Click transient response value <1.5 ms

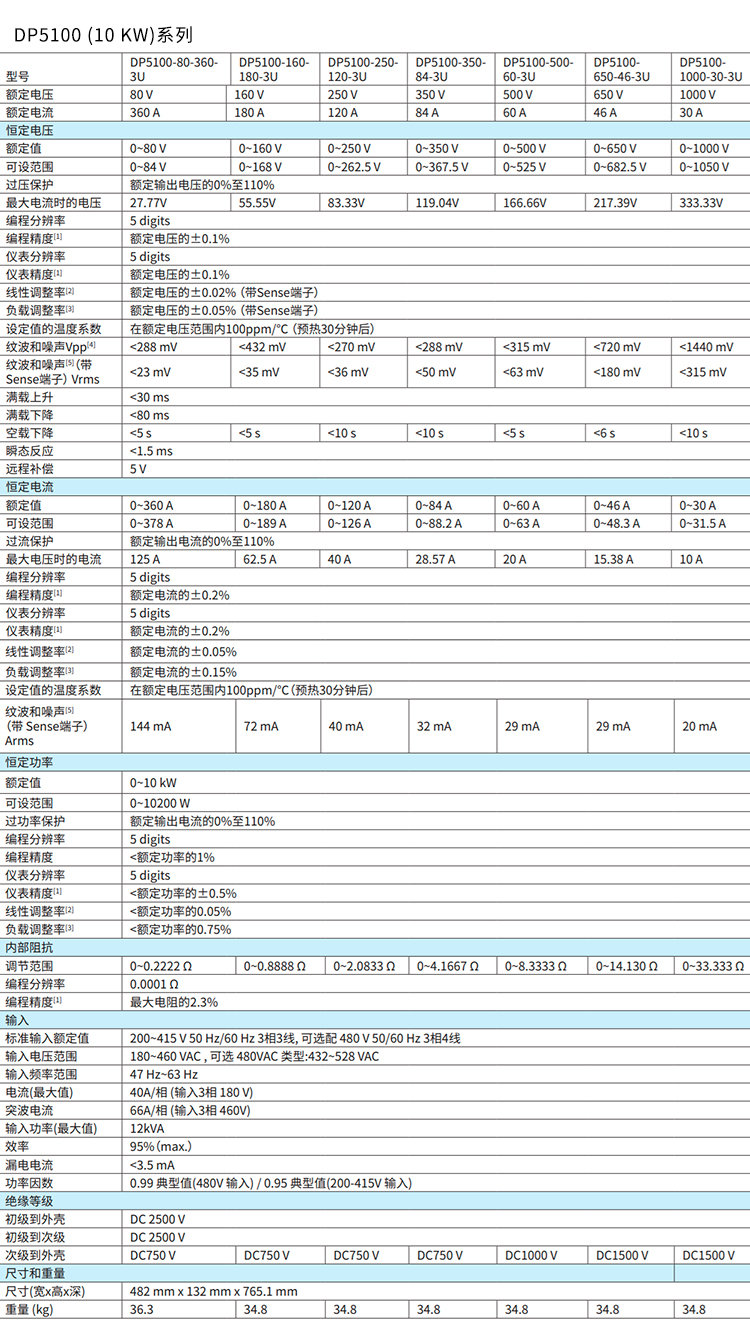[x=151, y=451]
